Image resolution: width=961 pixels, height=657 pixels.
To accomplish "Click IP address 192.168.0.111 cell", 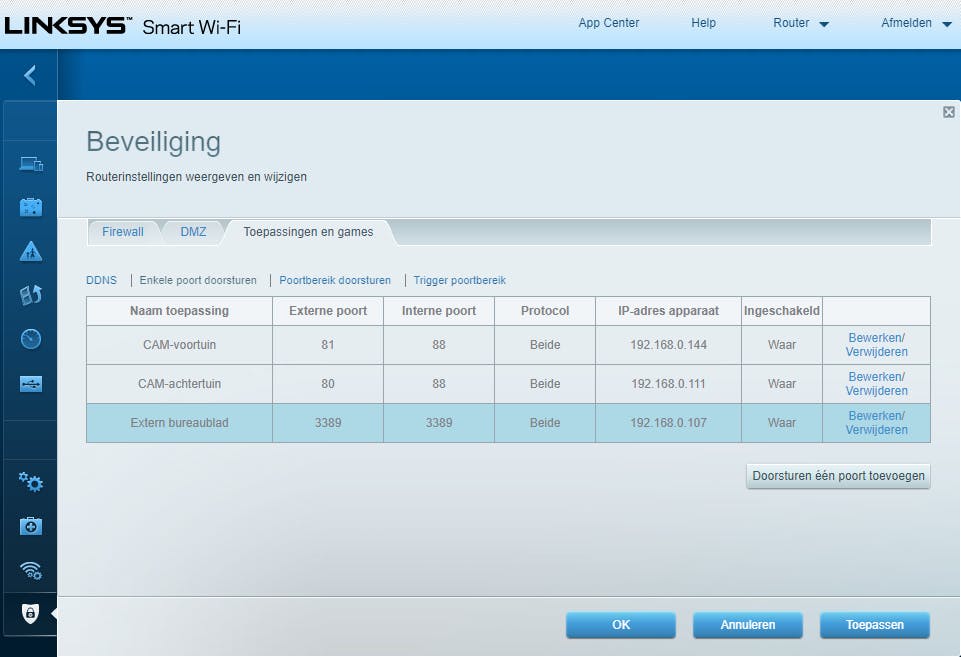I will coord(668,384).
